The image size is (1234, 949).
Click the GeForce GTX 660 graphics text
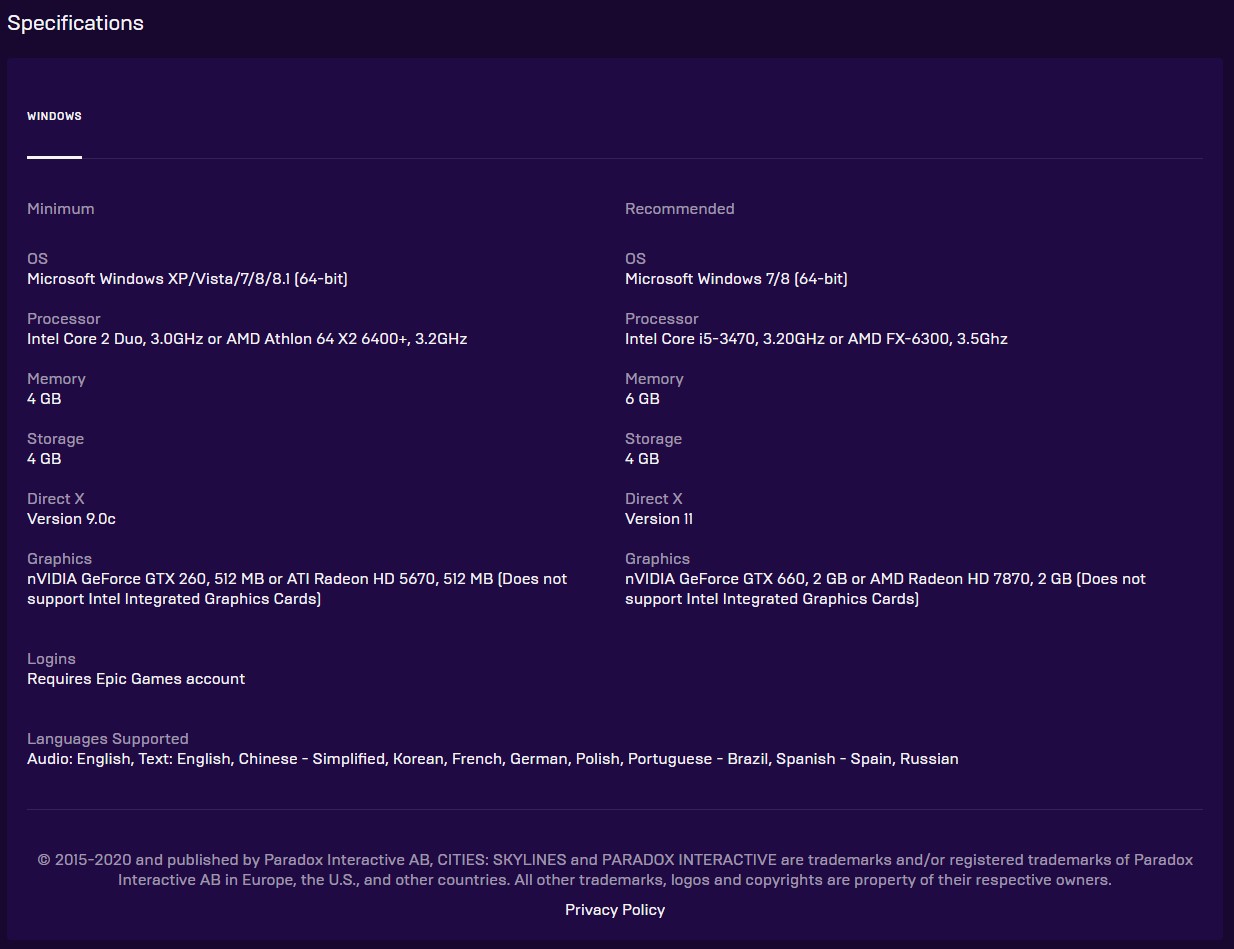click(885, 589)
